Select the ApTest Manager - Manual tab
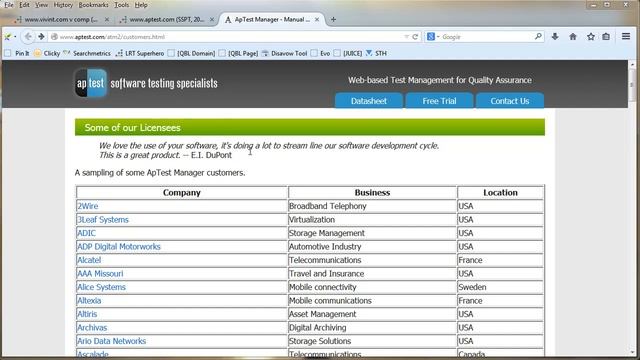This screenshot has height=360, width=640. (271, 19)
